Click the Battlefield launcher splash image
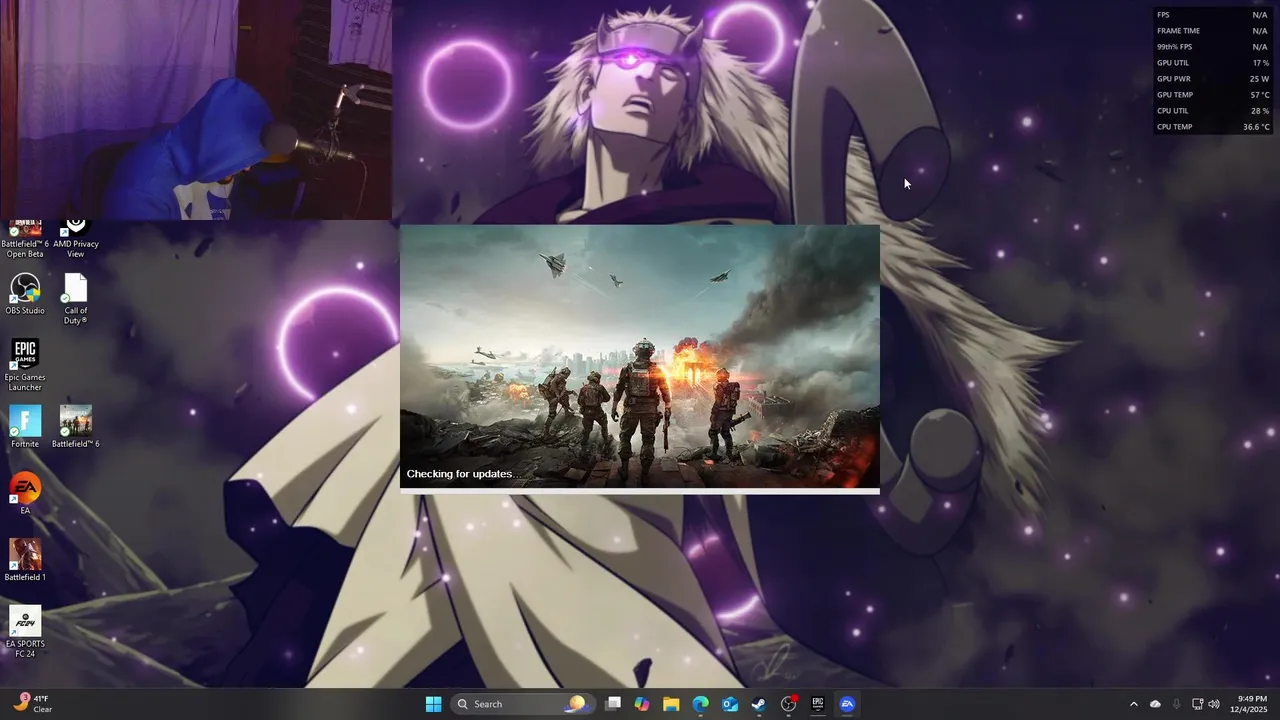The width and height of the screenshot is (1280, 720). click(x=640, y=356)
